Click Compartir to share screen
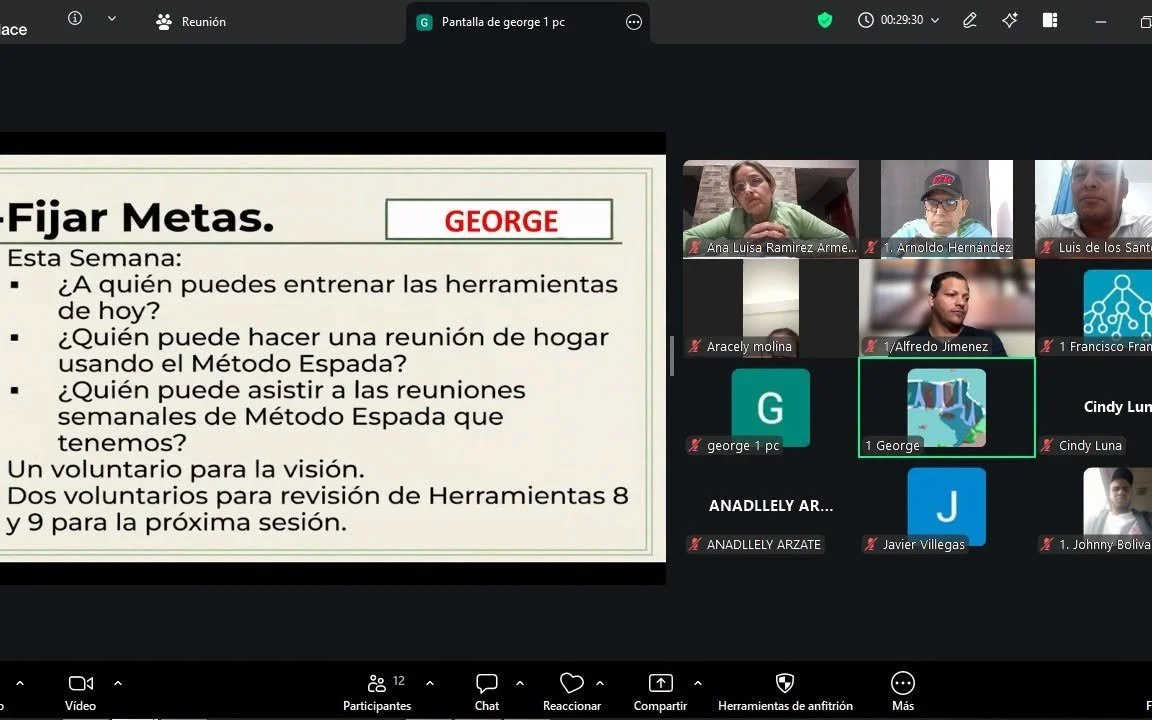The height and width of the screenshot is (720, 1152). [660, 693]
